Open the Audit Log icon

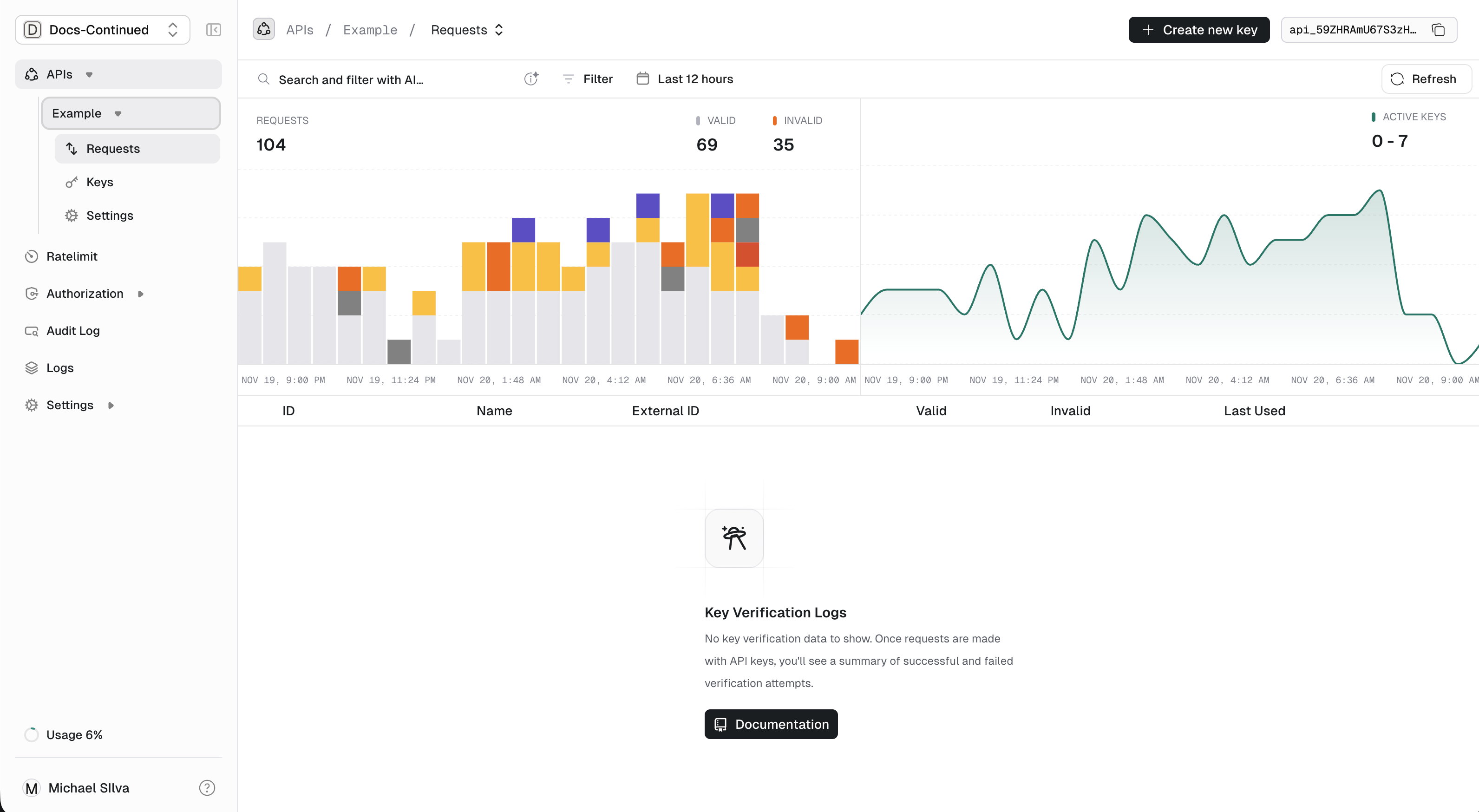pyautogui.click(x=32, y=331)
